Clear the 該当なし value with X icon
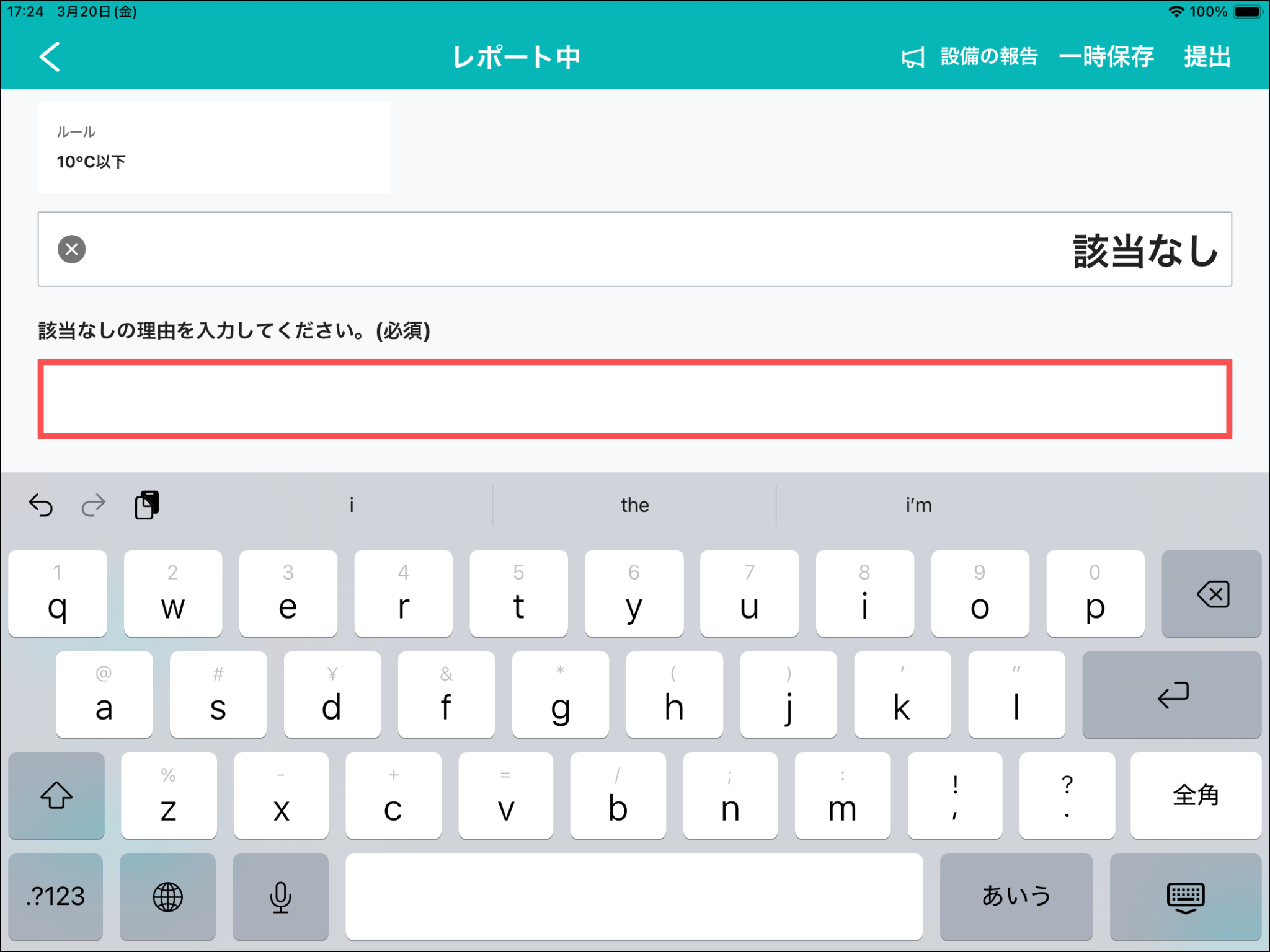Viewport: 1270px width, 952px height. 72,249
